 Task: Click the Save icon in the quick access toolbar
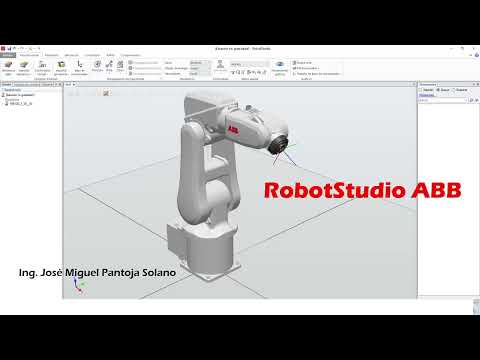(9, 49)
